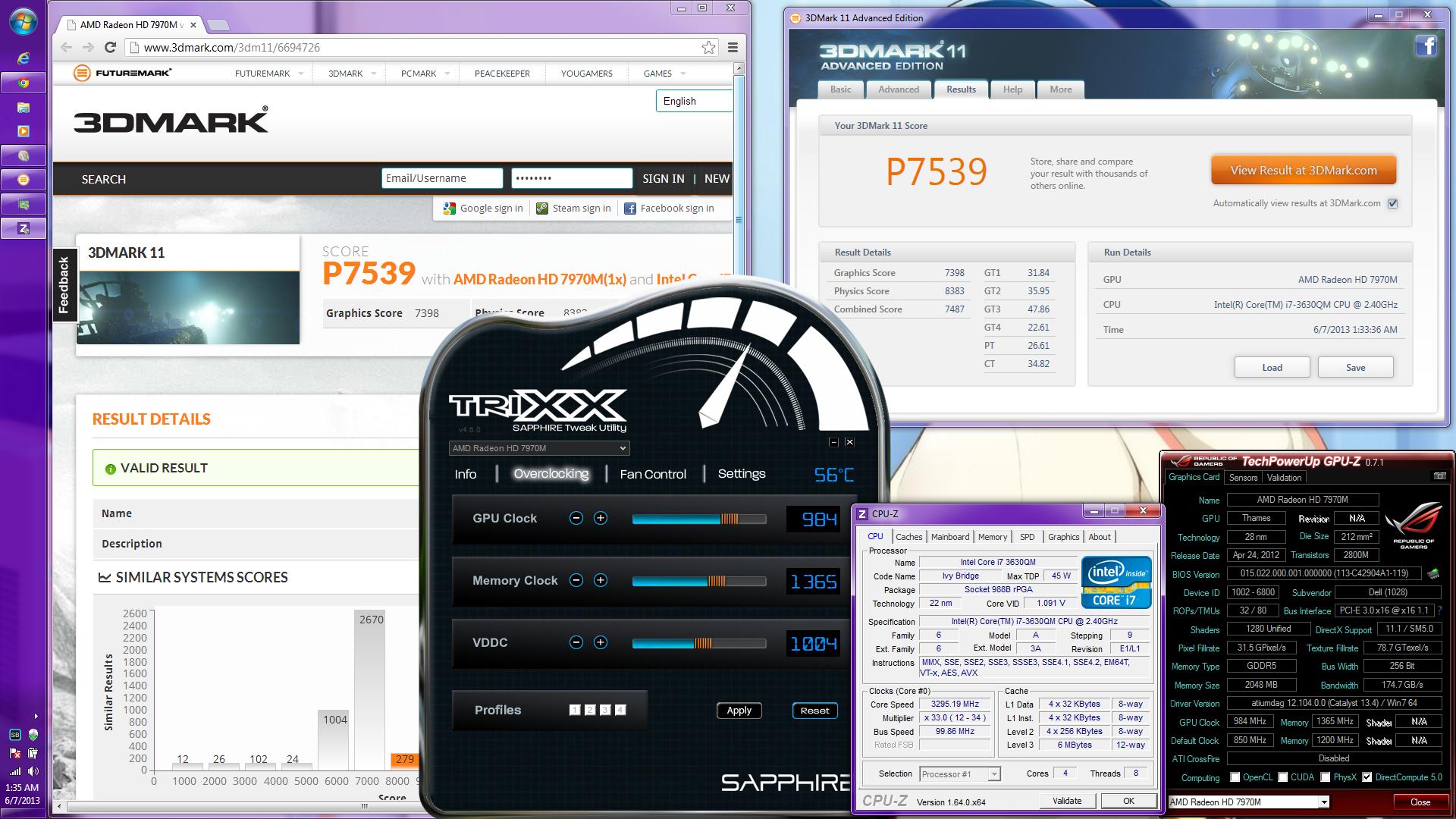Bookmark page with the star icon
The image size is (1456, 819).
point(708,47)
